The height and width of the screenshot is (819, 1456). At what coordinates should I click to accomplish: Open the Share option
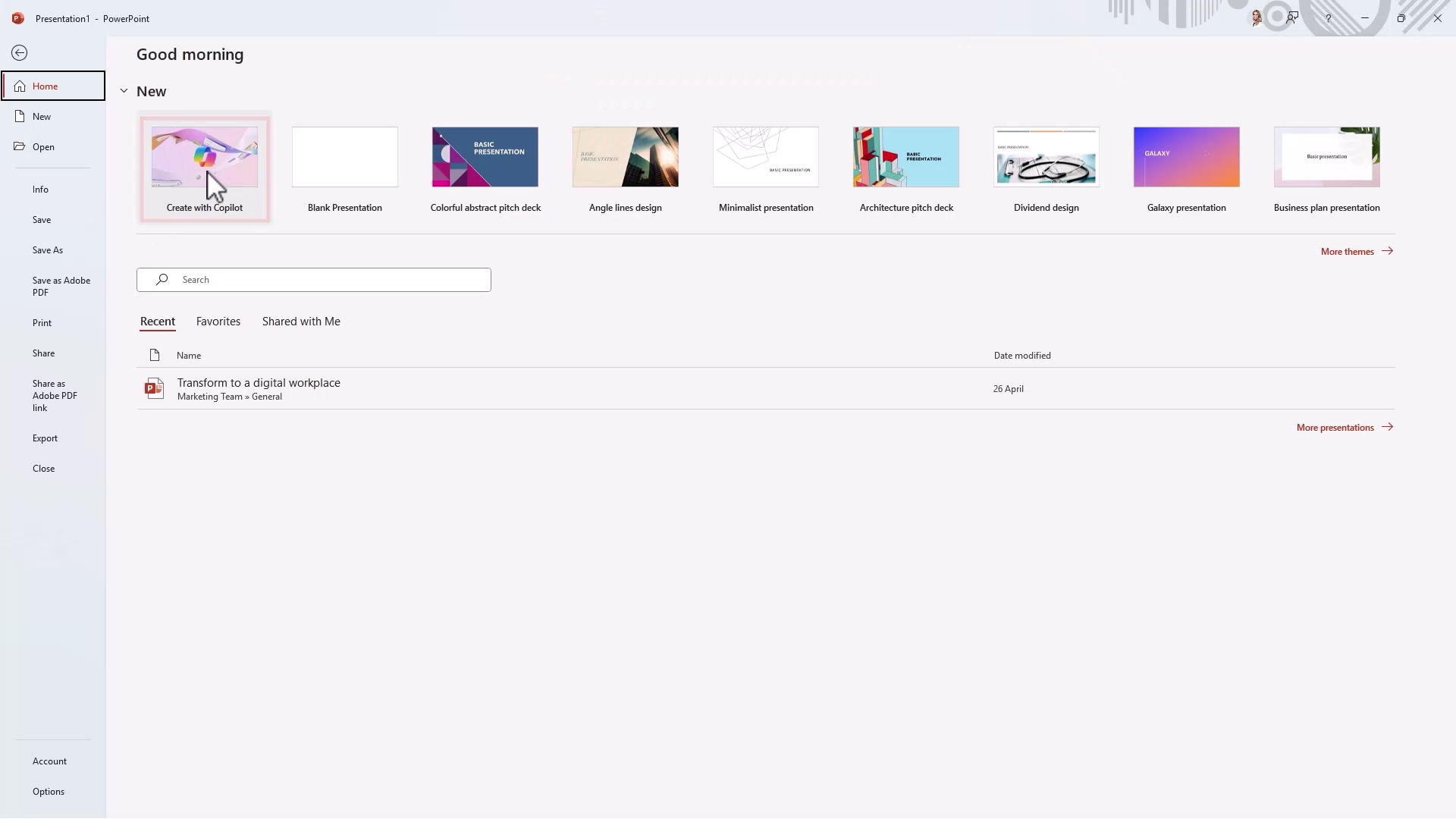pyautogui.click(x=44, y=353)
